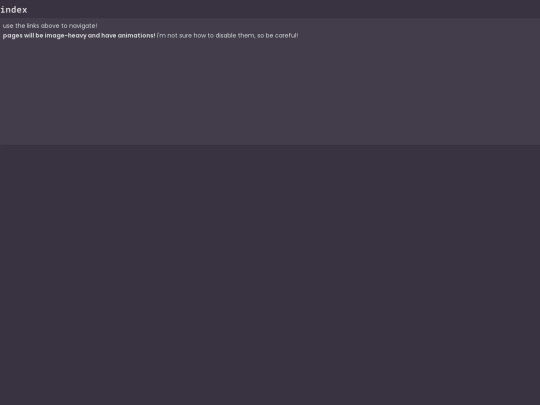
Task: Click the word 'use' starting the first line
Action: pyautogui.click(x=8, y=26)
